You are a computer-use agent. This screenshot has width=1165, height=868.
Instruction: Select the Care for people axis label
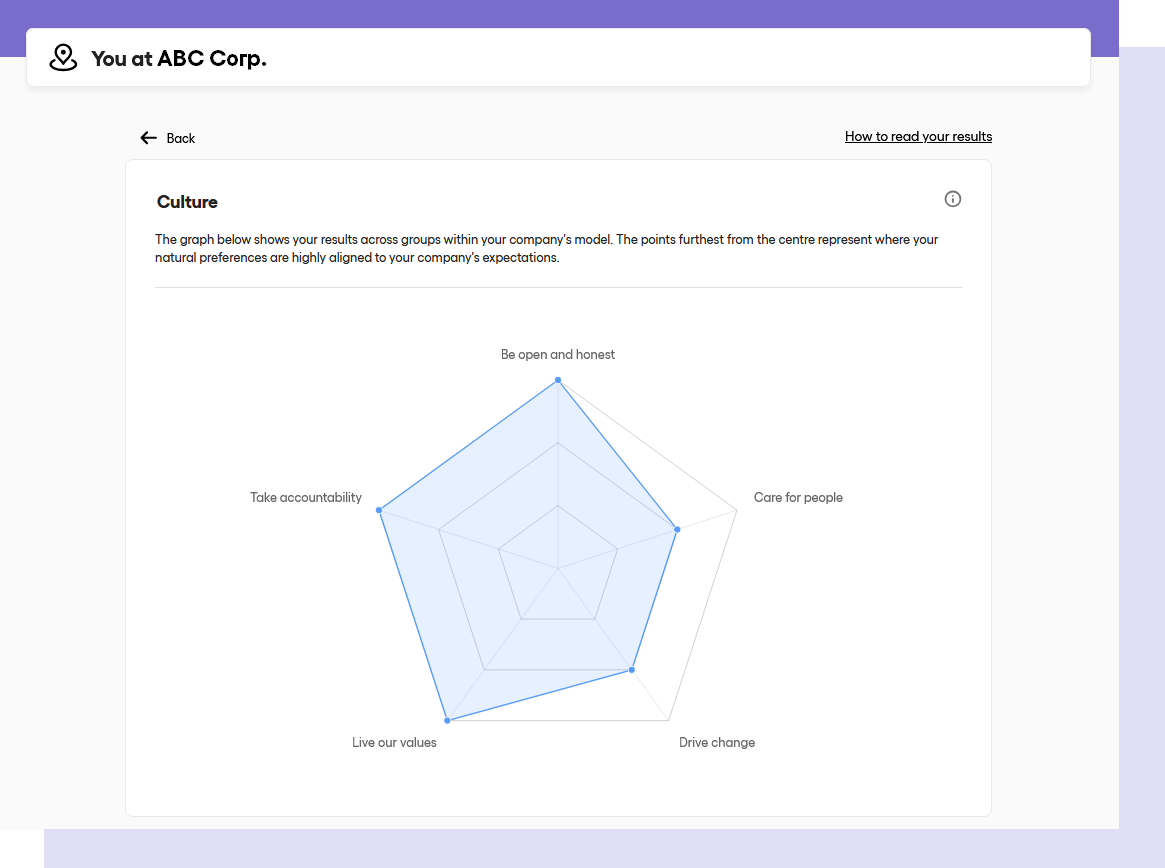[798, 498]
